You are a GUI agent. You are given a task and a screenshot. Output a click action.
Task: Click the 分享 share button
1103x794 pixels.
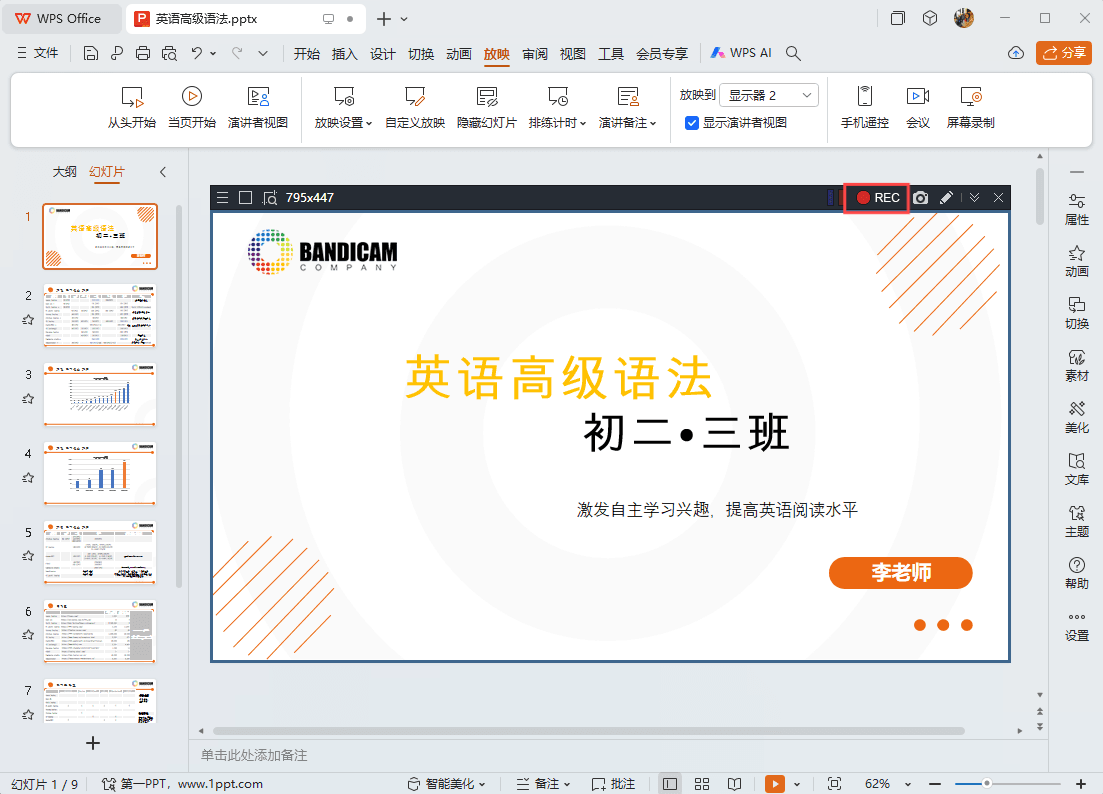[1063, 52]
